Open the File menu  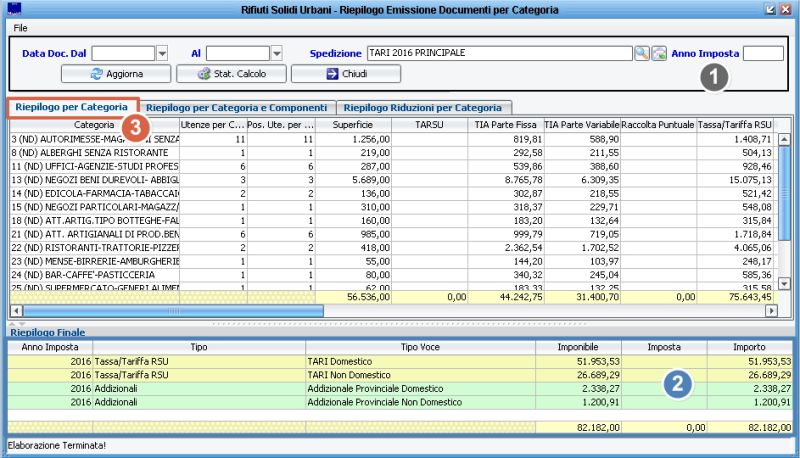(x=20, y=27)
